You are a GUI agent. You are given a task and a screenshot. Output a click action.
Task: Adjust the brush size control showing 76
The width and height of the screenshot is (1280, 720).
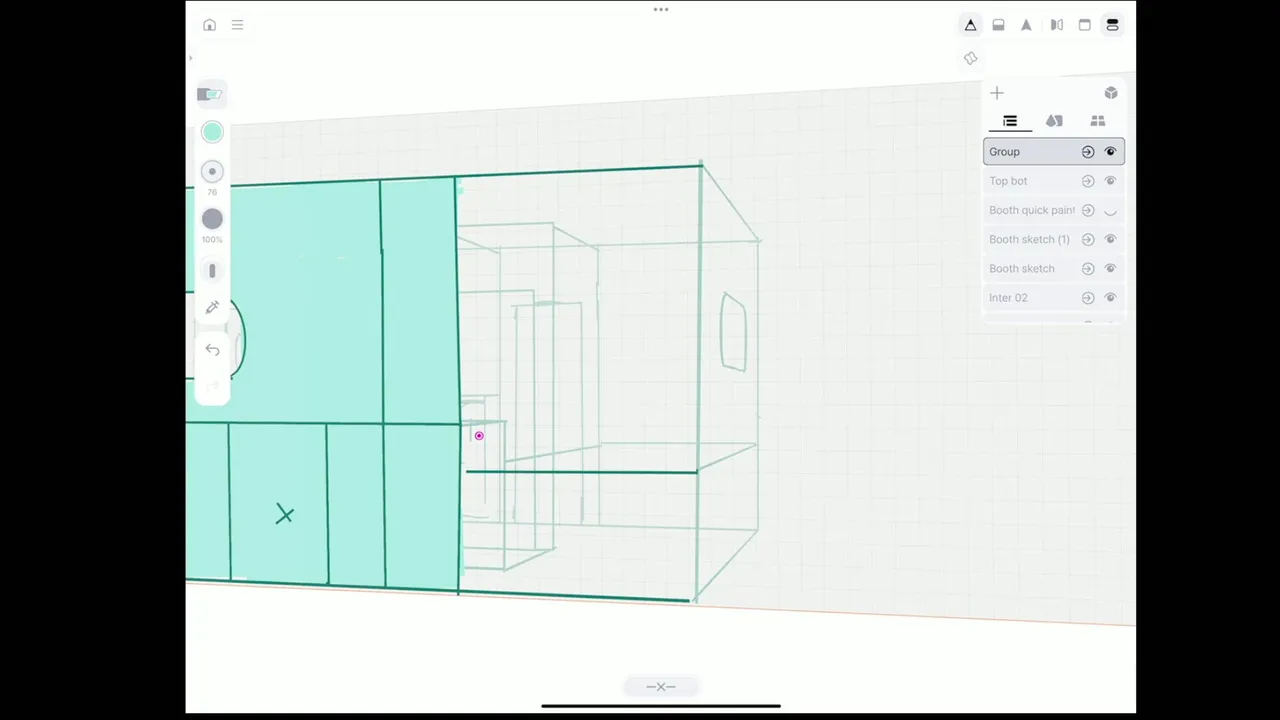[x=212, y=172]
